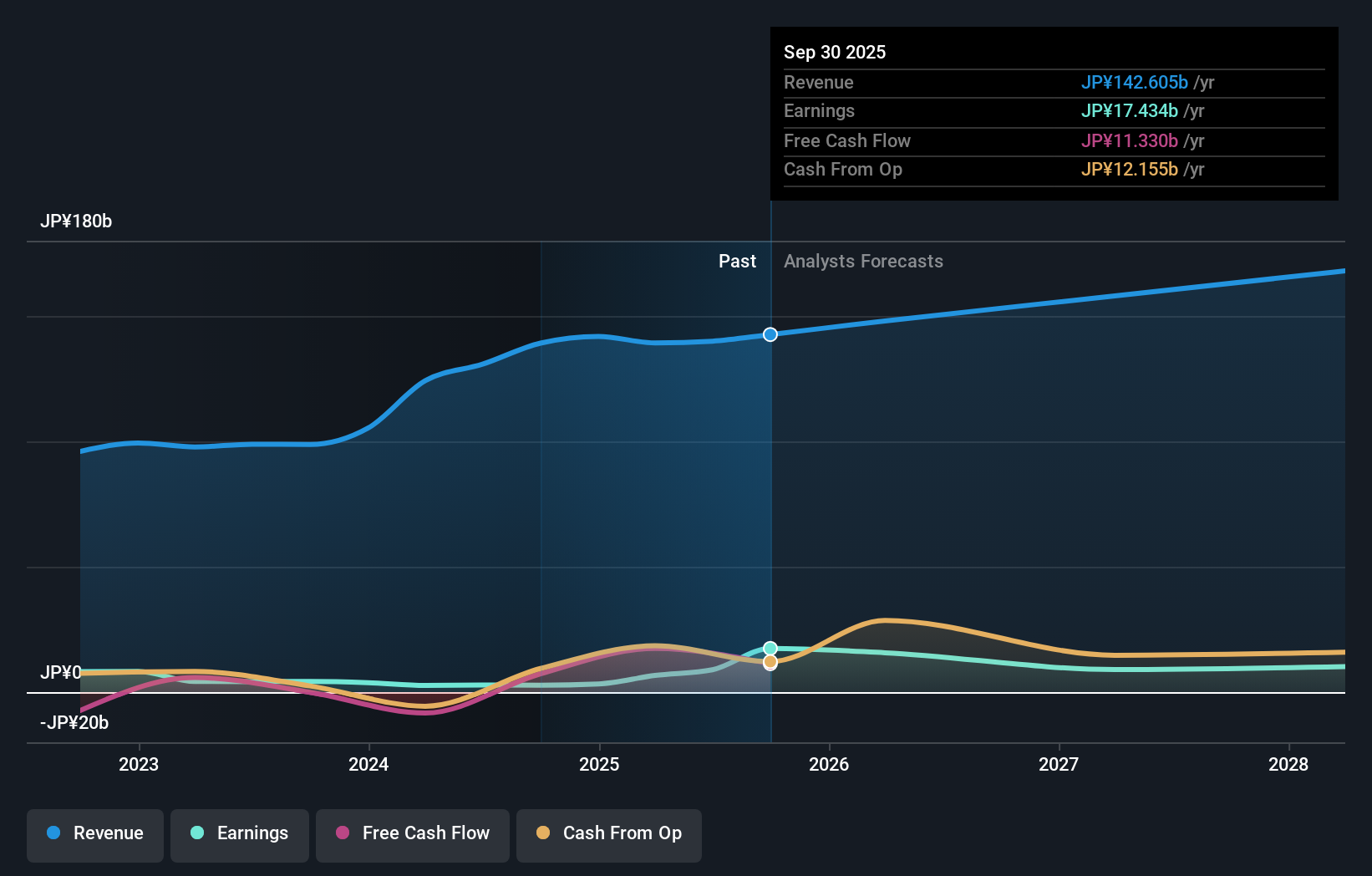Image resolution: width=1372 pixels, height=876 pixels.
Task: Click the JP¥17.434b Earnings link in tooltip
Action: click(1130, 111)
